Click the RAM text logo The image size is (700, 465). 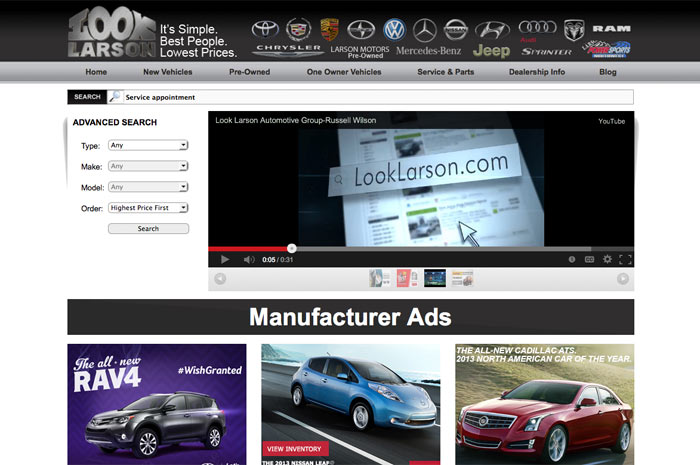(612, 29)
